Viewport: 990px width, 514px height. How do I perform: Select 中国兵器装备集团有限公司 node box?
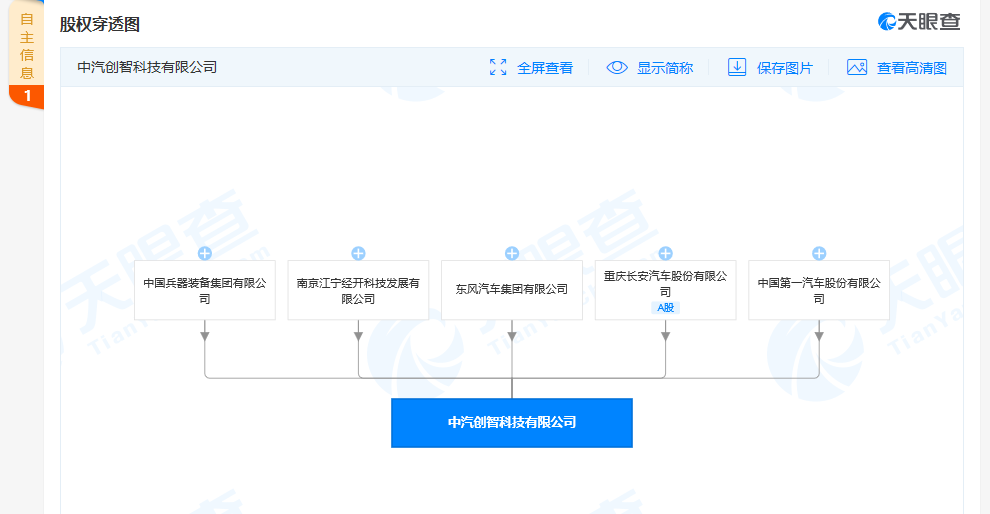pyautogui.click(x=205, y=290)
